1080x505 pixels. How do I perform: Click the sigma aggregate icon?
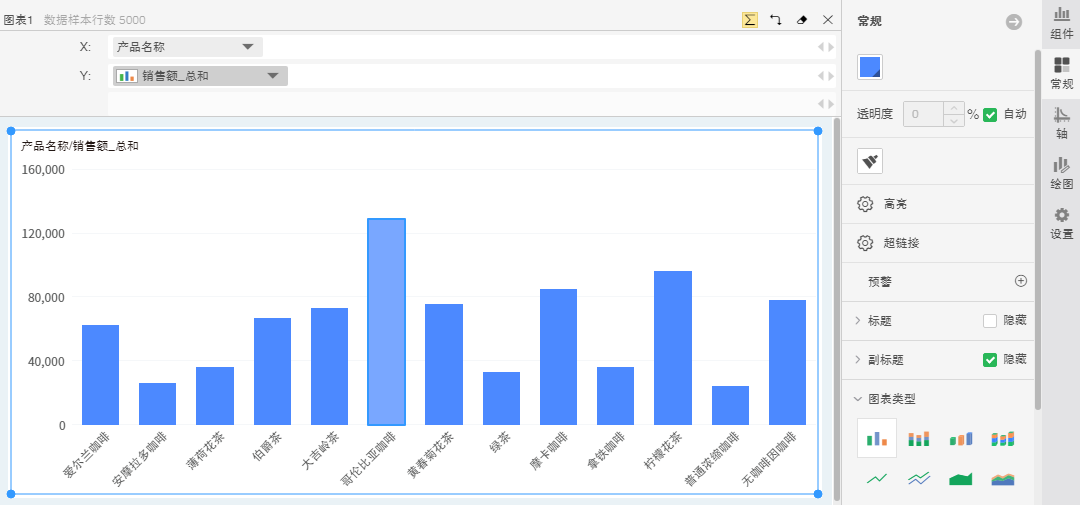749,20
